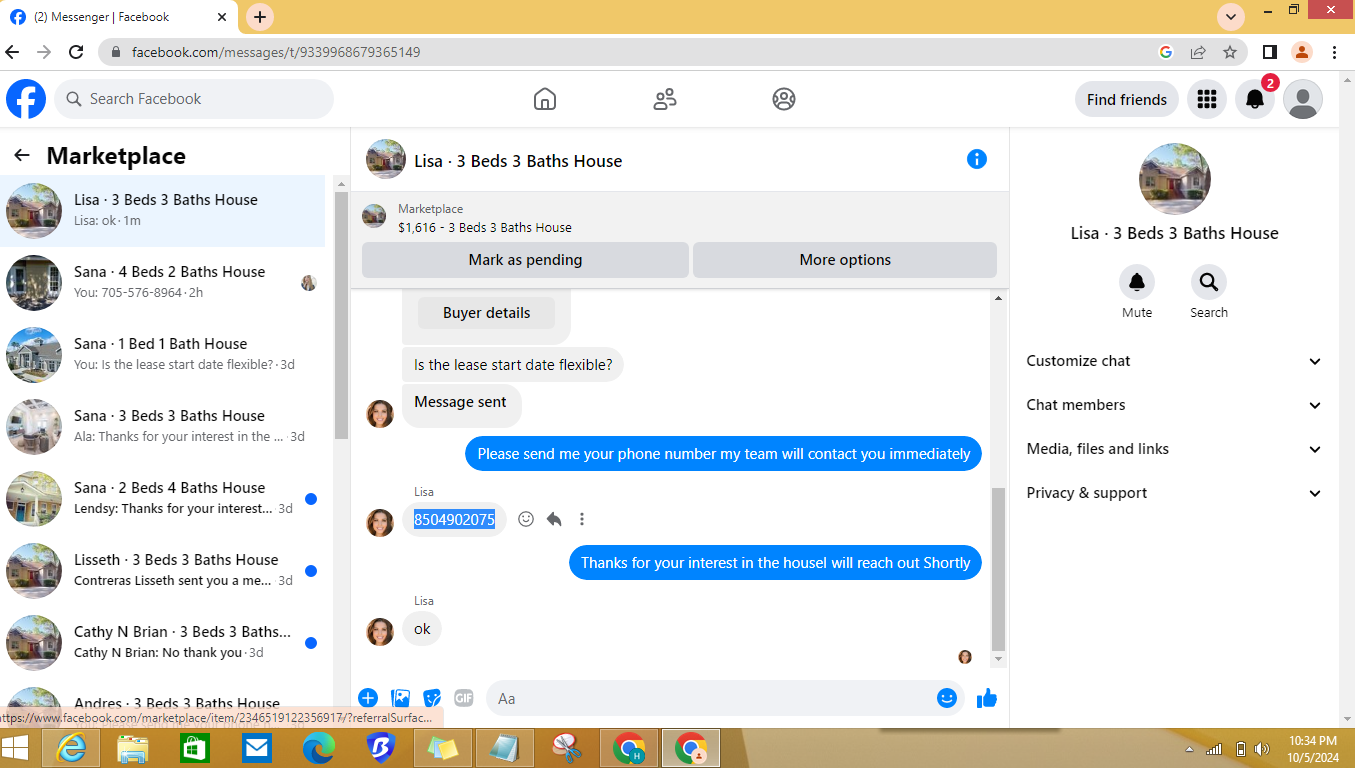Open conversation information icon in chat header

(977, 159)
